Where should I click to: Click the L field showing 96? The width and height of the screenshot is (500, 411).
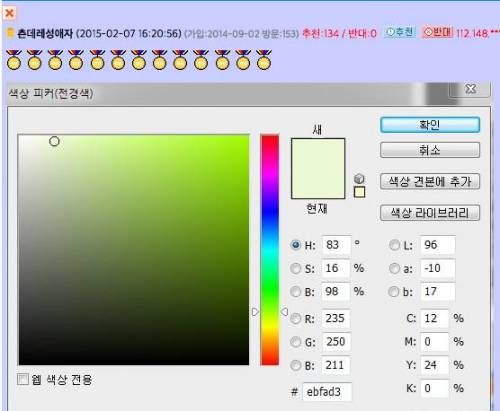(x=438, y=245)
